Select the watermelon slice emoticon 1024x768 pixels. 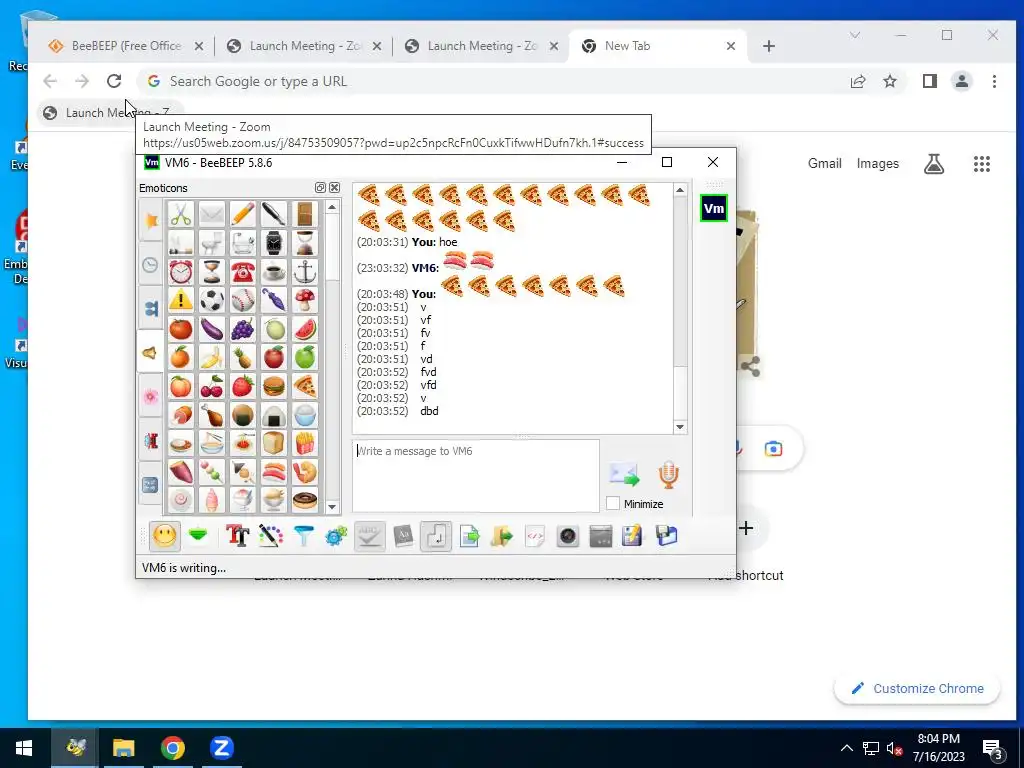point(304,328)
